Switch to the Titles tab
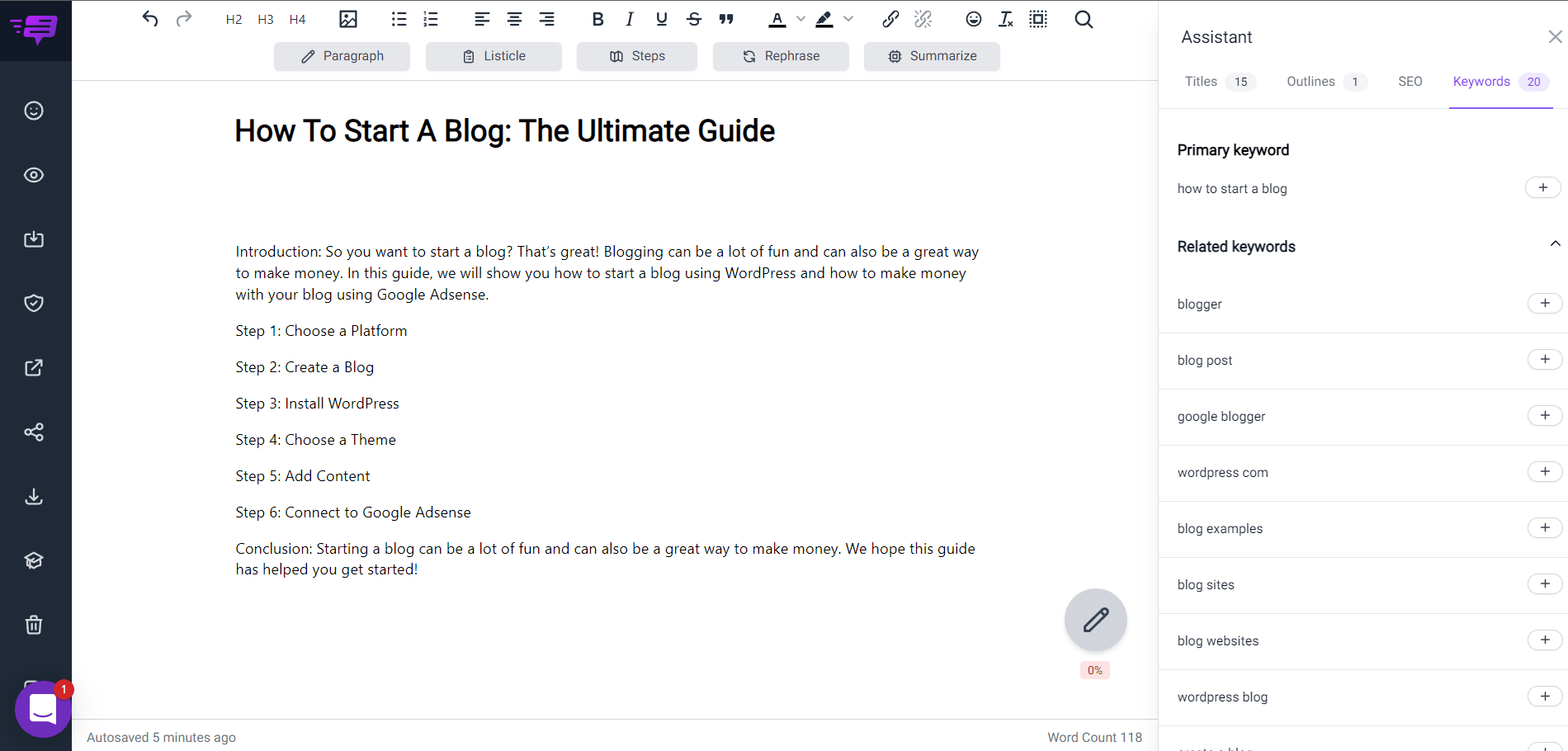Image resolution: width=1568 pixels, height=751 pixels. (x=1201, y=82)
